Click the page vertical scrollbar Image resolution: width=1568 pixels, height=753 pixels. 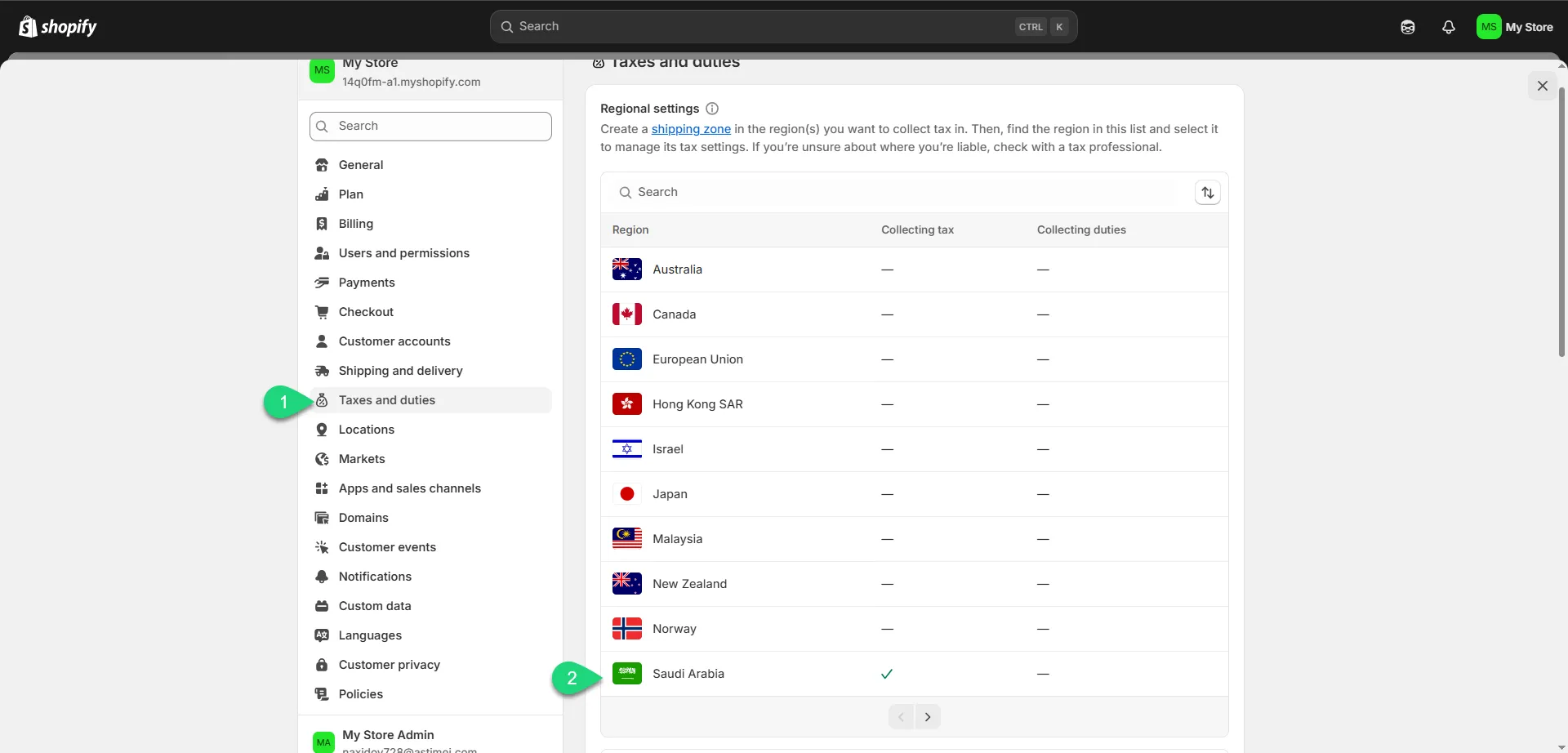pos(1561,221)
